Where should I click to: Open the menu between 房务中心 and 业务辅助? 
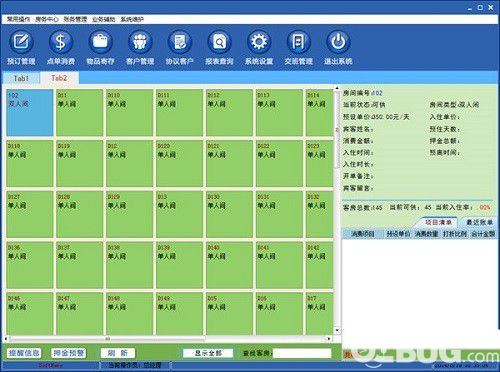click(75, 19)
